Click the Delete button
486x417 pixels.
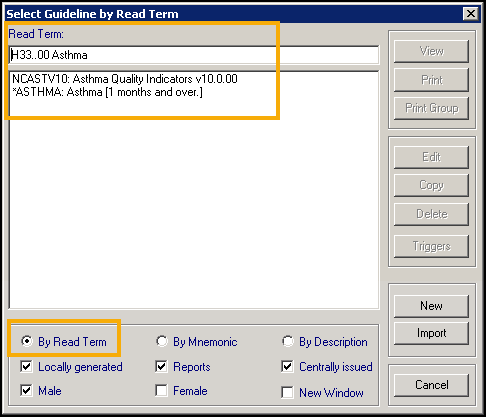tap(431, 214)
